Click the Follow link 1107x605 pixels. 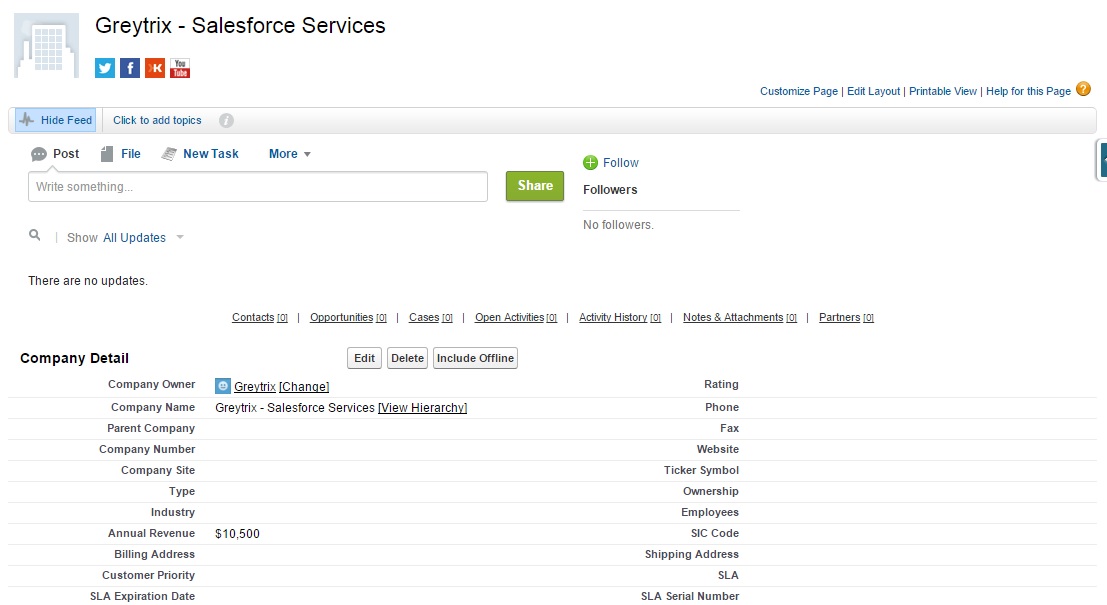pos(621,163)
